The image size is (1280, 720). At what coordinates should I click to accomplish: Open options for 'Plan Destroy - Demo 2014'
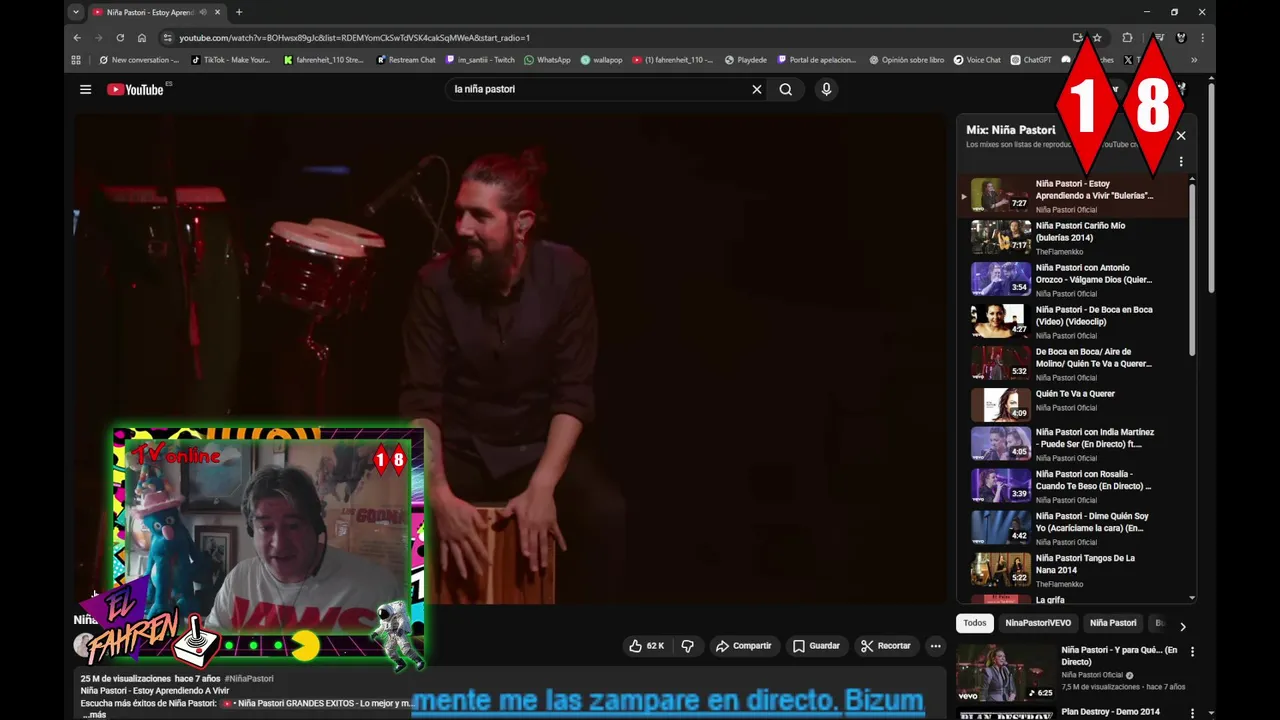pyautogui.click(x=1192, y=713)
